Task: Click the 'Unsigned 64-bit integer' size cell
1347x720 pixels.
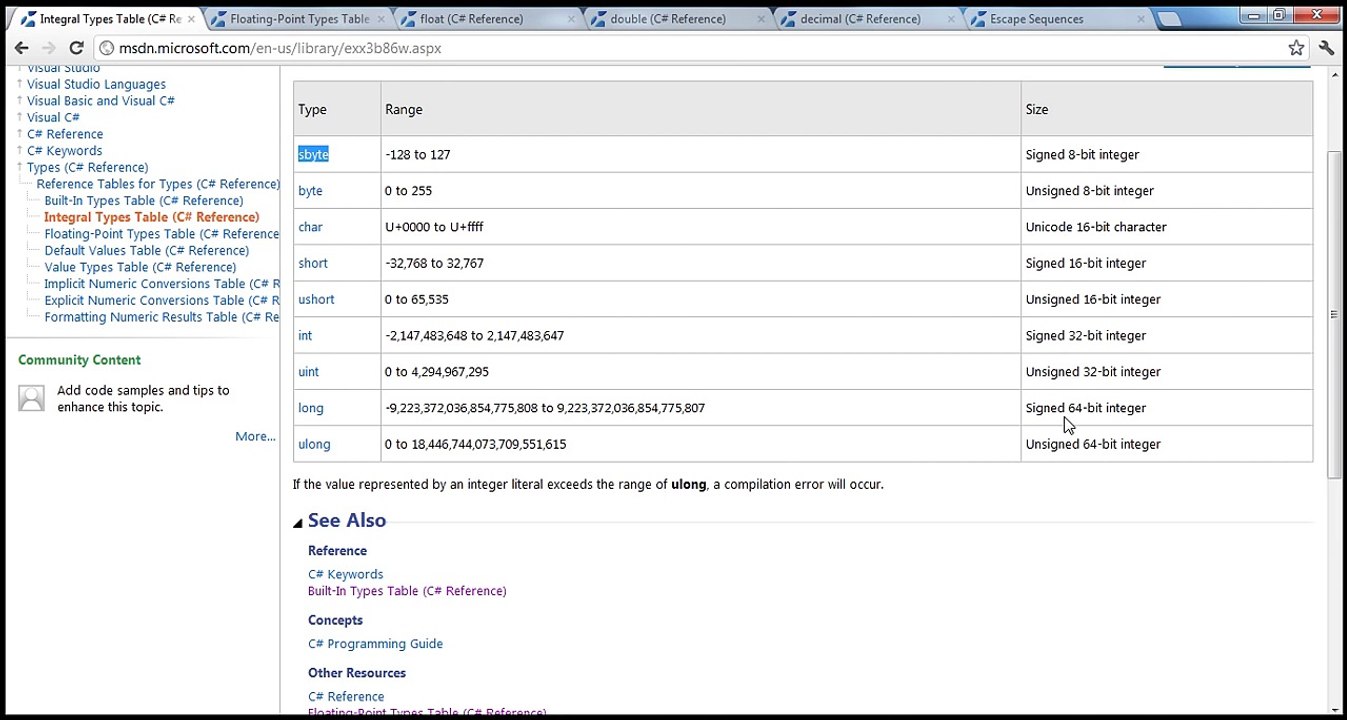Action: tap(1166, 444)
